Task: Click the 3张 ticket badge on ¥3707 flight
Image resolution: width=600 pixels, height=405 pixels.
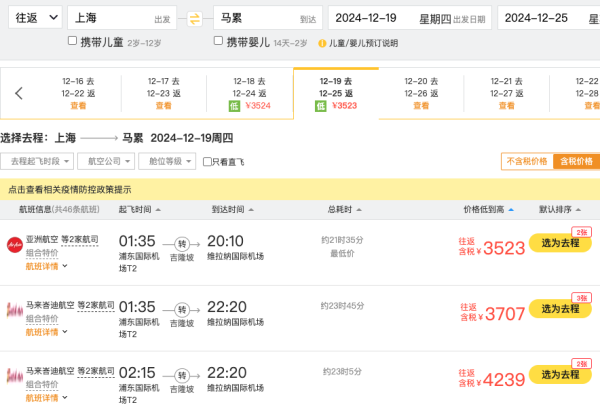Action: pyautogui.click(x=582, y=298)
